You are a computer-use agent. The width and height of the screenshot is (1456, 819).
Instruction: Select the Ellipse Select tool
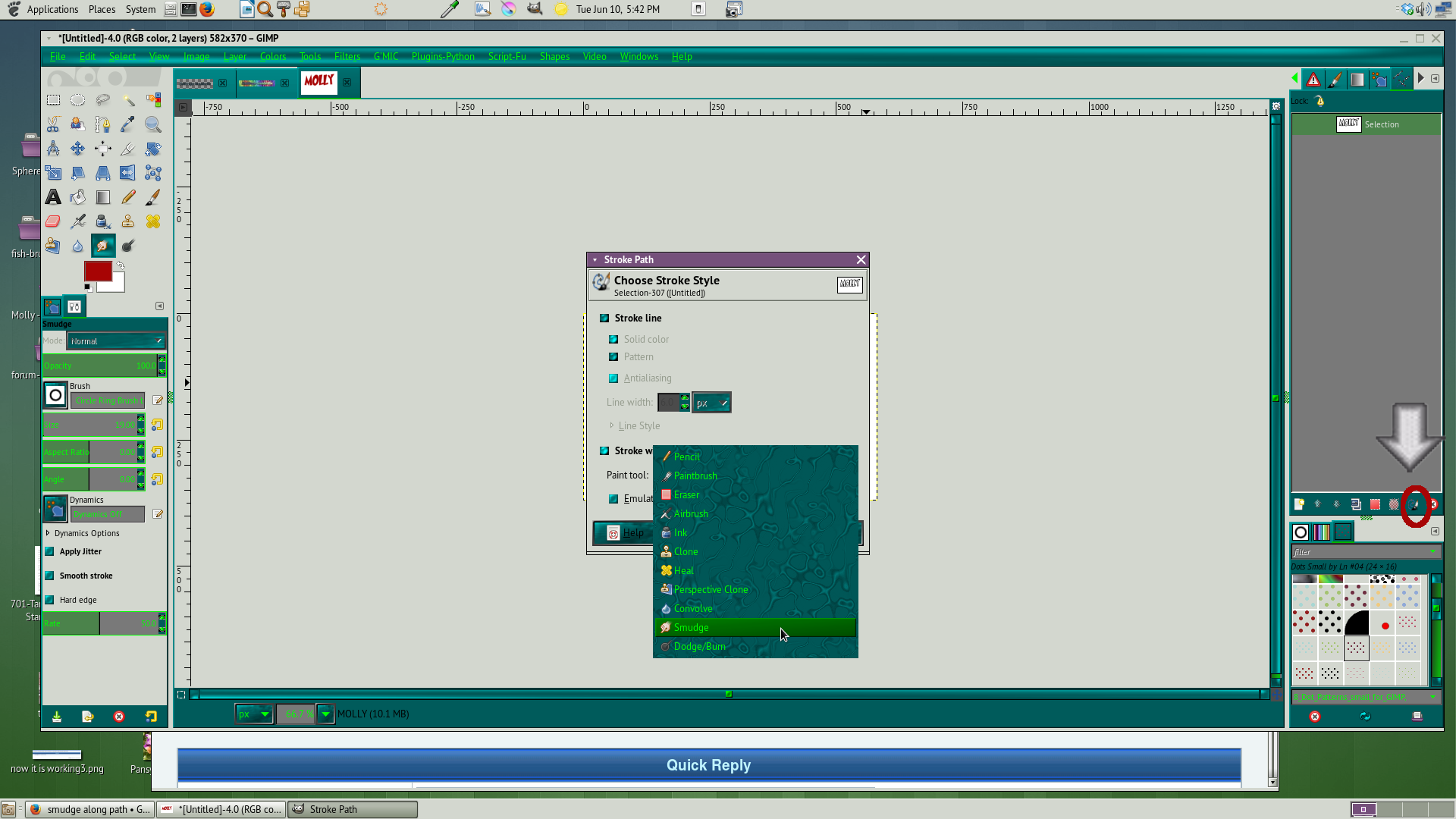(77, 100)
